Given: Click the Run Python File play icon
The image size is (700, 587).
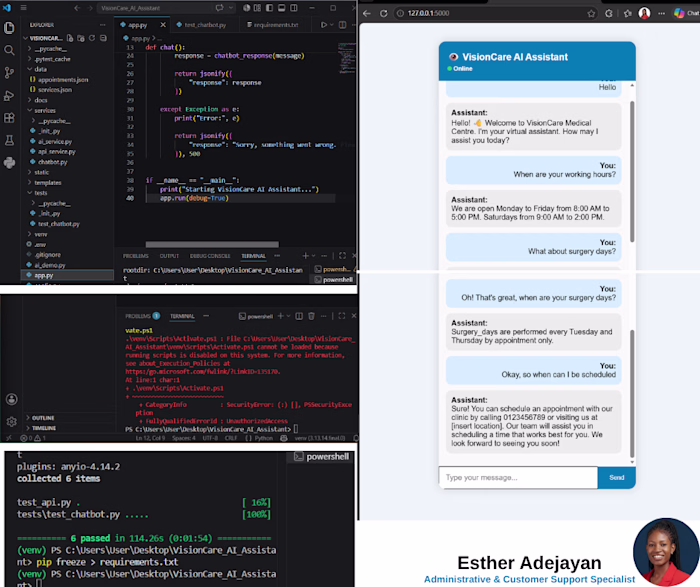Looking at the screenshot, I should (x=324, y=25).
